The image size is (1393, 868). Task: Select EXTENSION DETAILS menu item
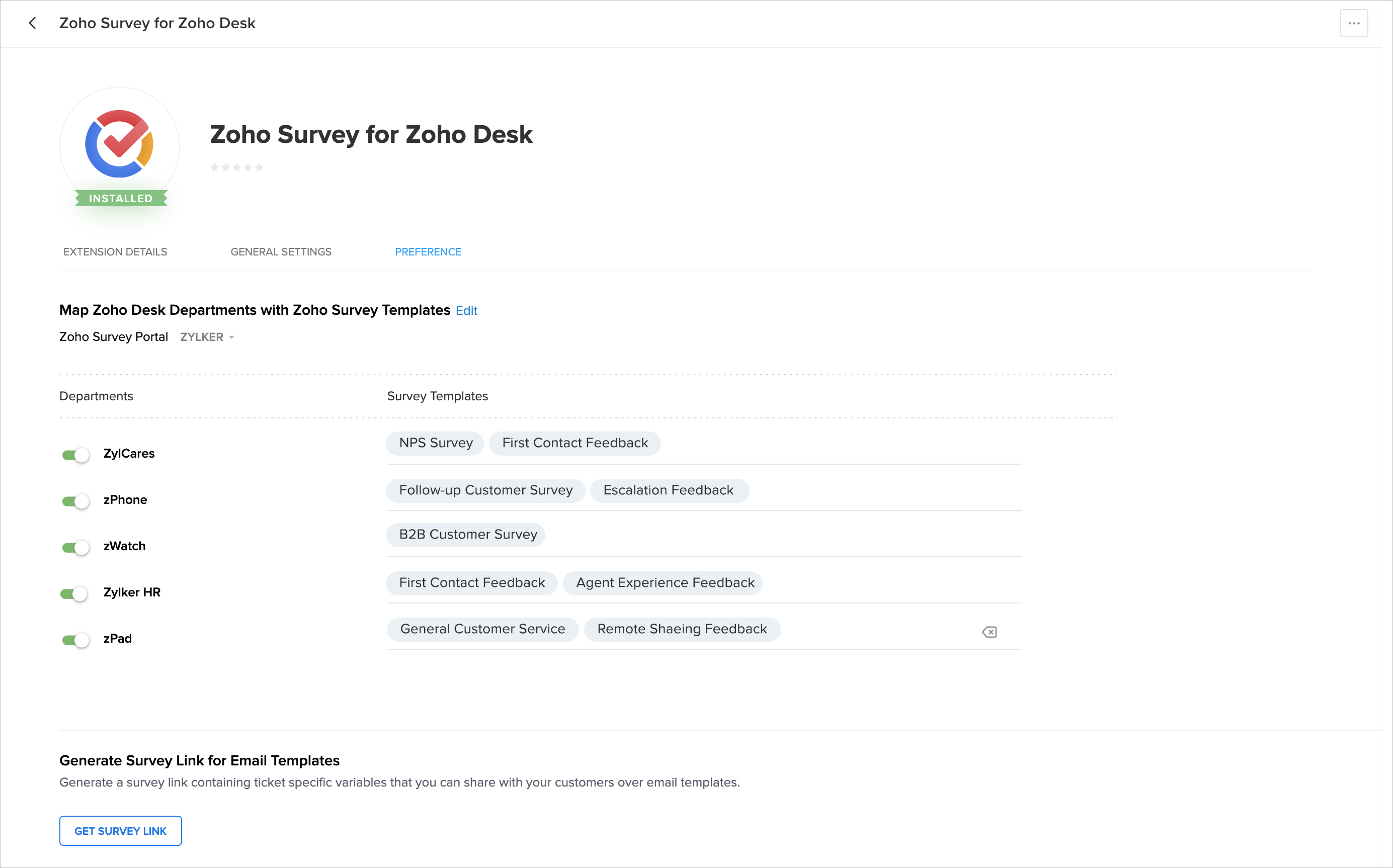pyautogui.click(x=114, y=251)
